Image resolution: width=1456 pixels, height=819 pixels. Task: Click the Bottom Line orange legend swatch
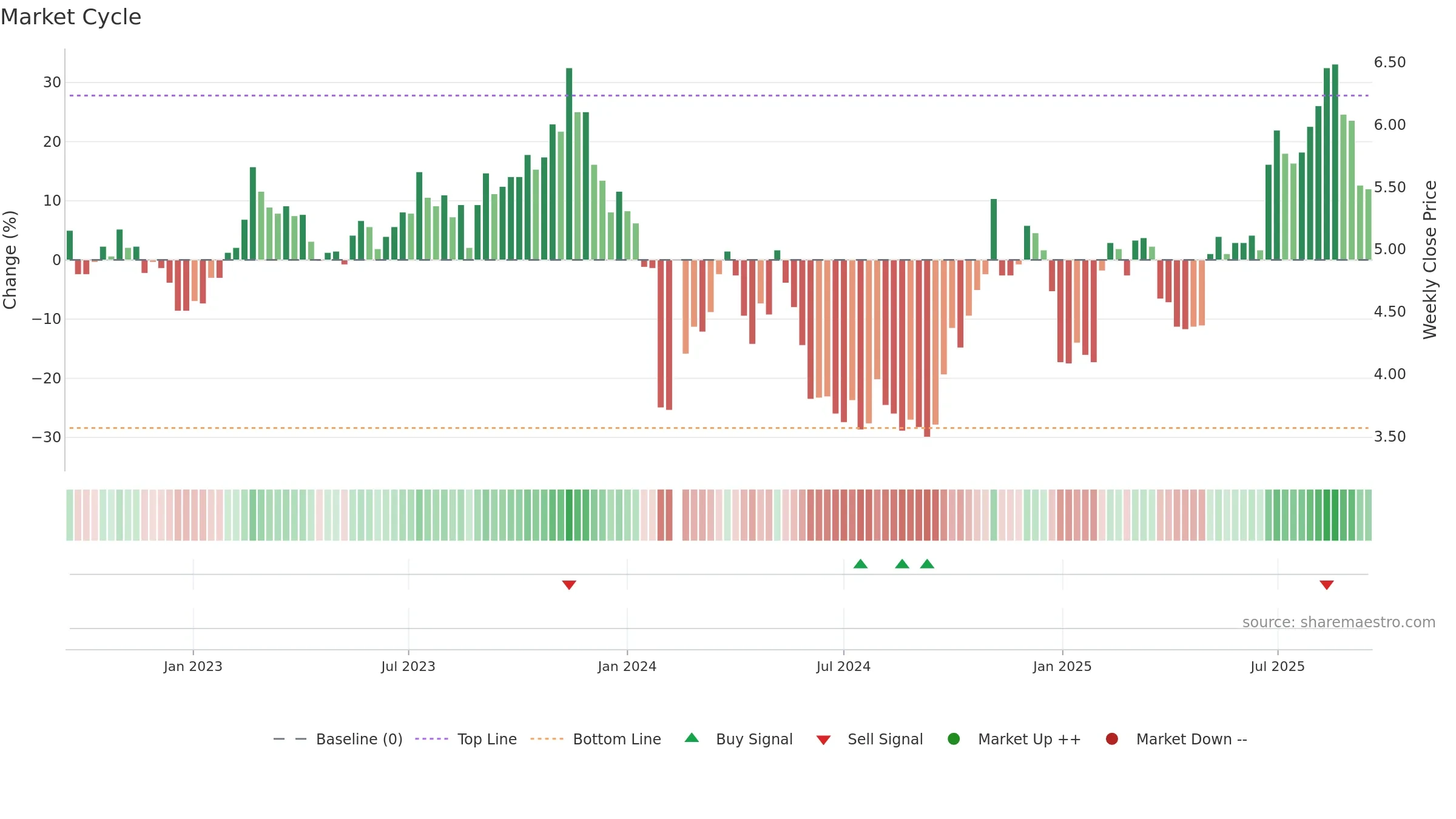547,739
